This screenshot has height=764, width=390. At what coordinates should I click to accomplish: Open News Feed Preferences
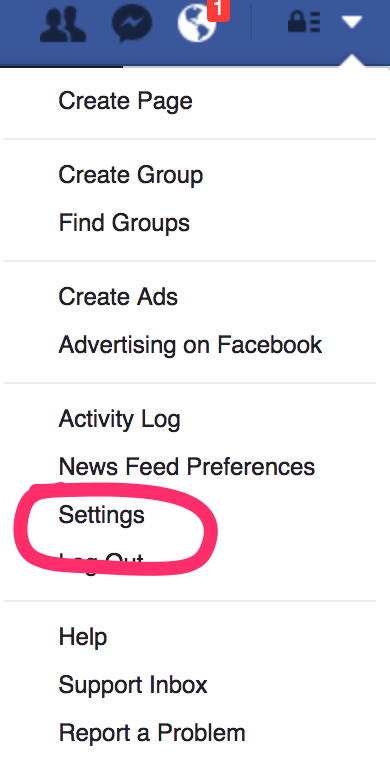187,467
